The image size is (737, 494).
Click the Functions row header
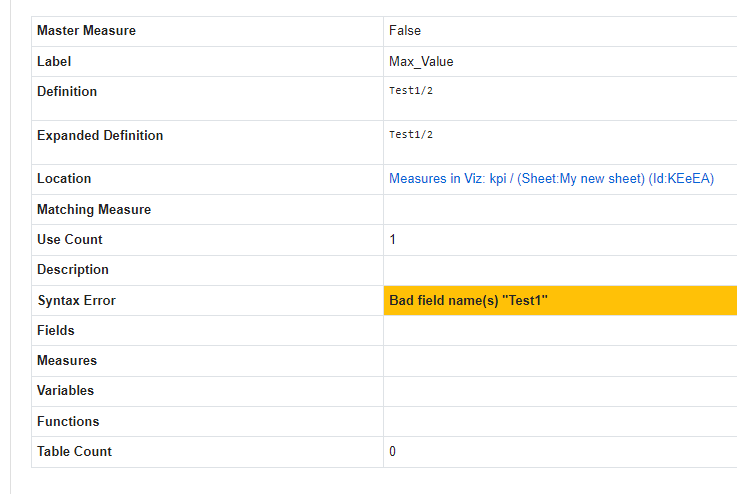pyautogui.click(x=68, y=422)
